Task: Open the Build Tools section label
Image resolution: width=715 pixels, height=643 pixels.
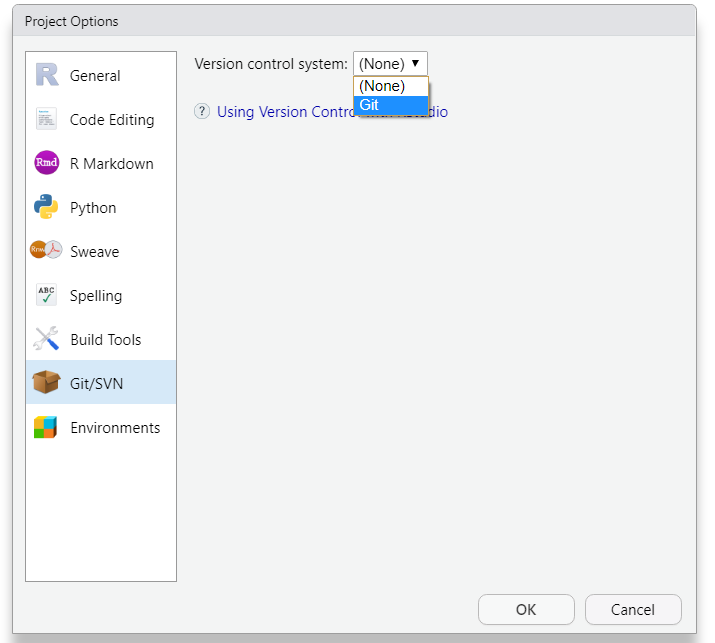Action: coord(106,340)
